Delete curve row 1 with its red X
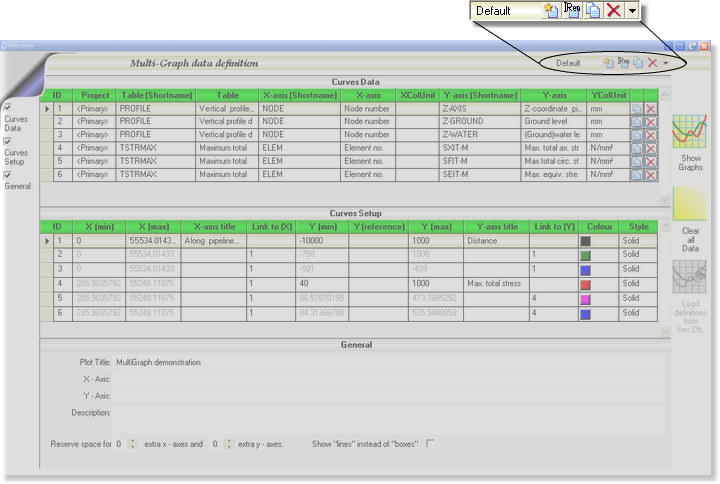 pyautogui.click(x=650, y=108)
